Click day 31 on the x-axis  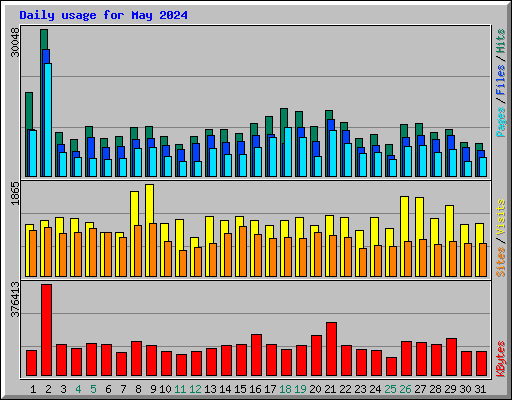tap(480, 389)
